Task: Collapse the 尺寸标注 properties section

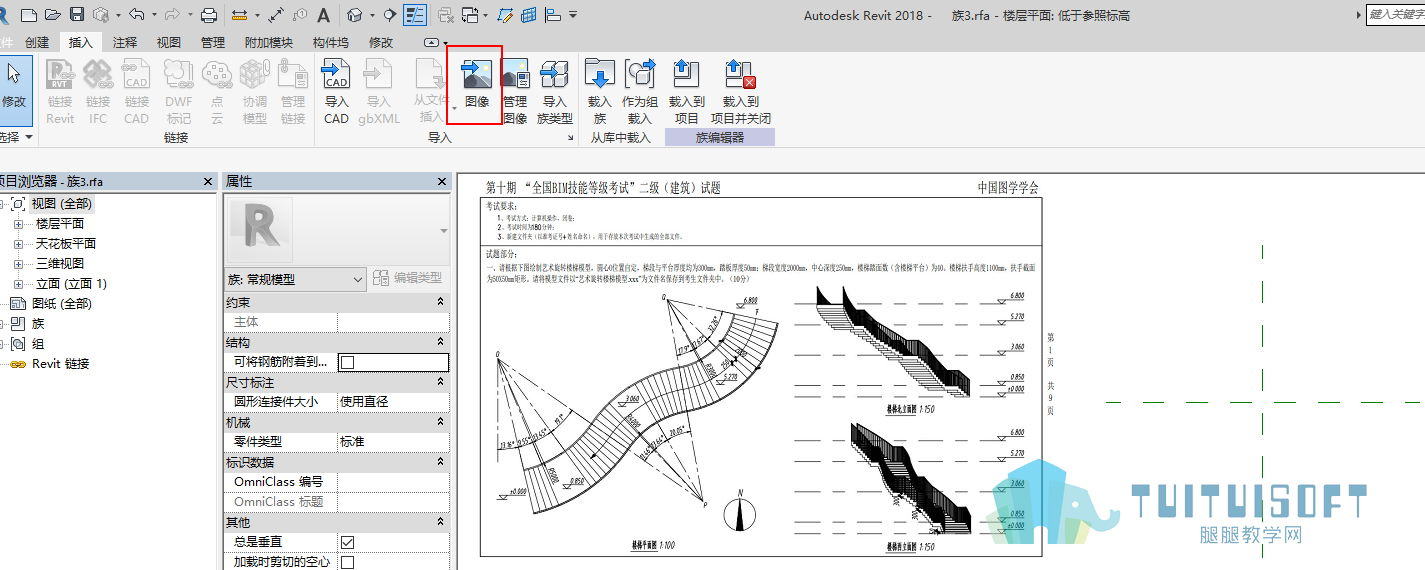Action: (x=441, y=382)
